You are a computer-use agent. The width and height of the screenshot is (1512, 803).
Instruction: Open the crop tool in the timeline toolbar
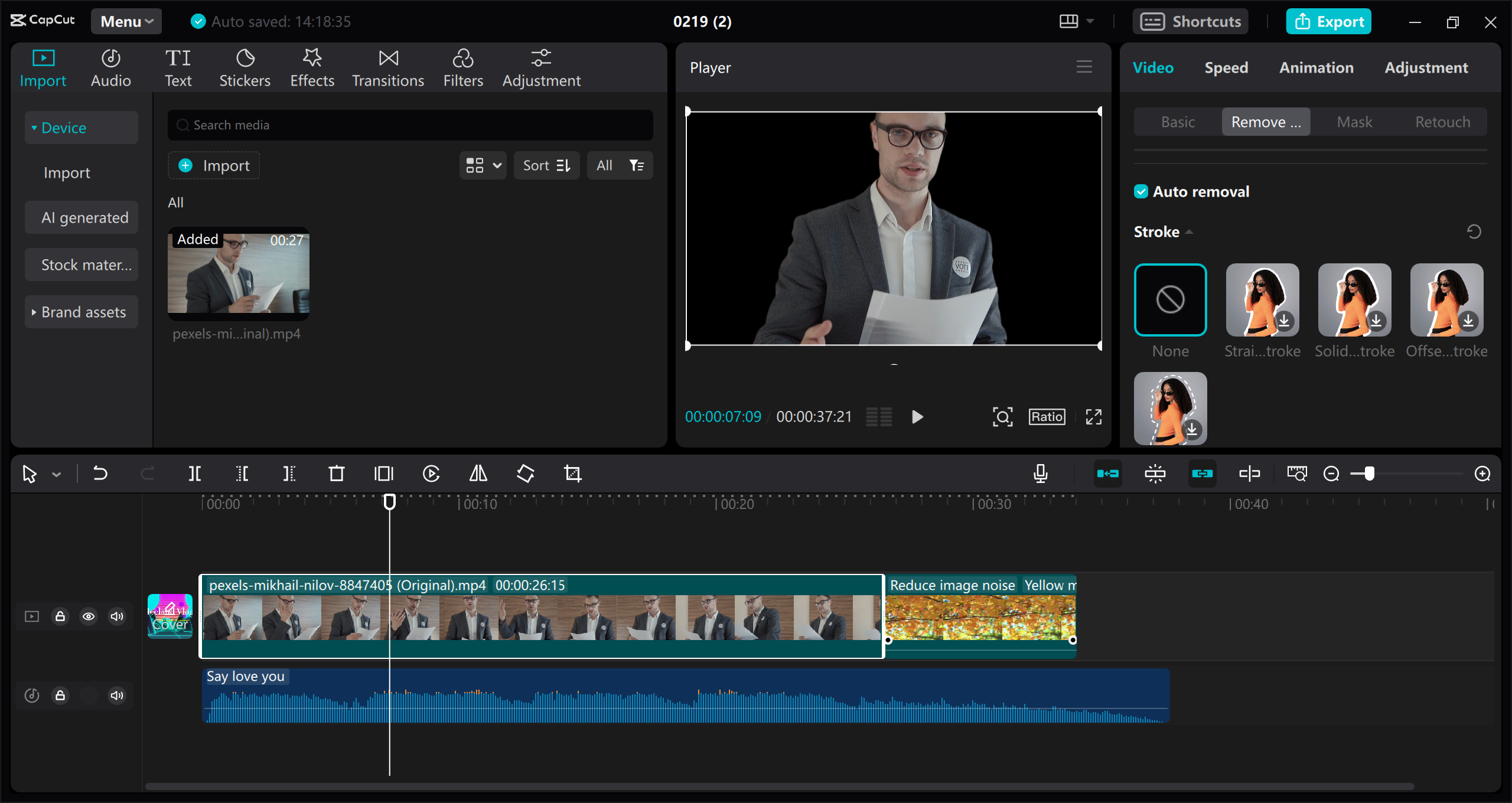(x=573, y=473)
